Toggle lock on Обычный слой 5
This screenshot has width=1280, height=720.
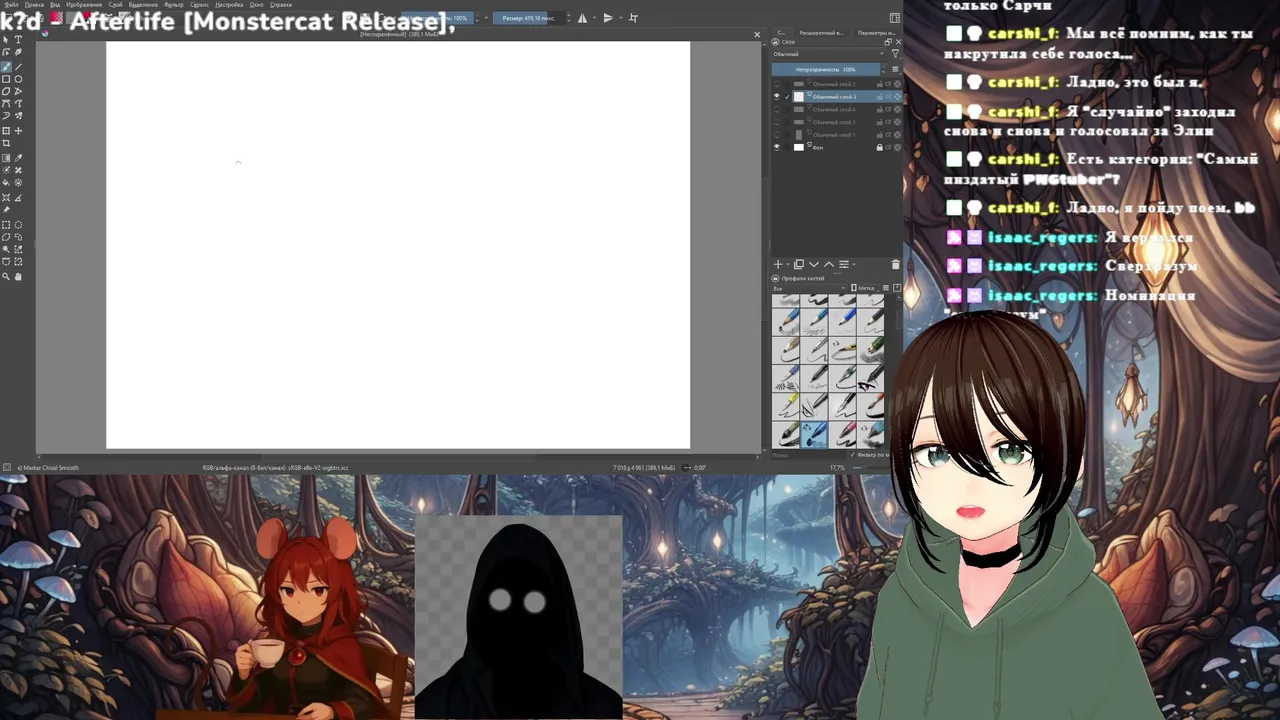click(x=880, y=97)
